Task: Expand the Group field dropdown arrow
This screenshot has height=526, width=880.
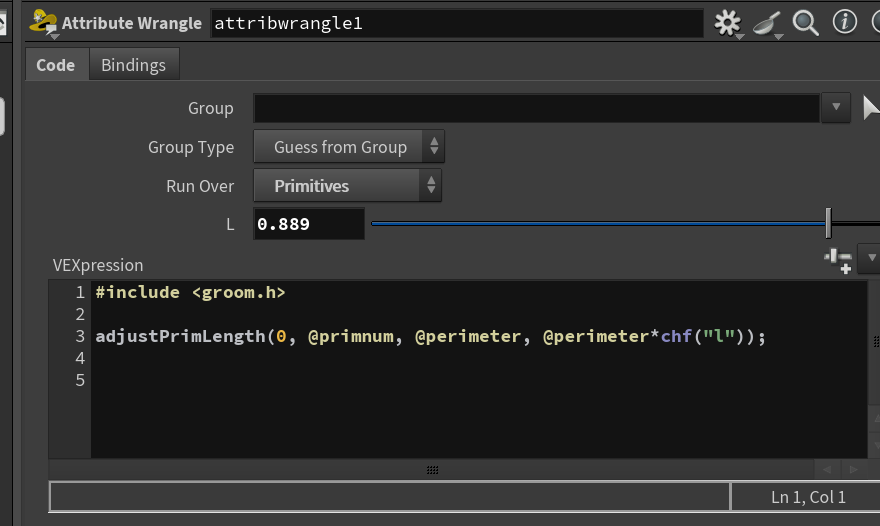Action: (x=836, y=107)
